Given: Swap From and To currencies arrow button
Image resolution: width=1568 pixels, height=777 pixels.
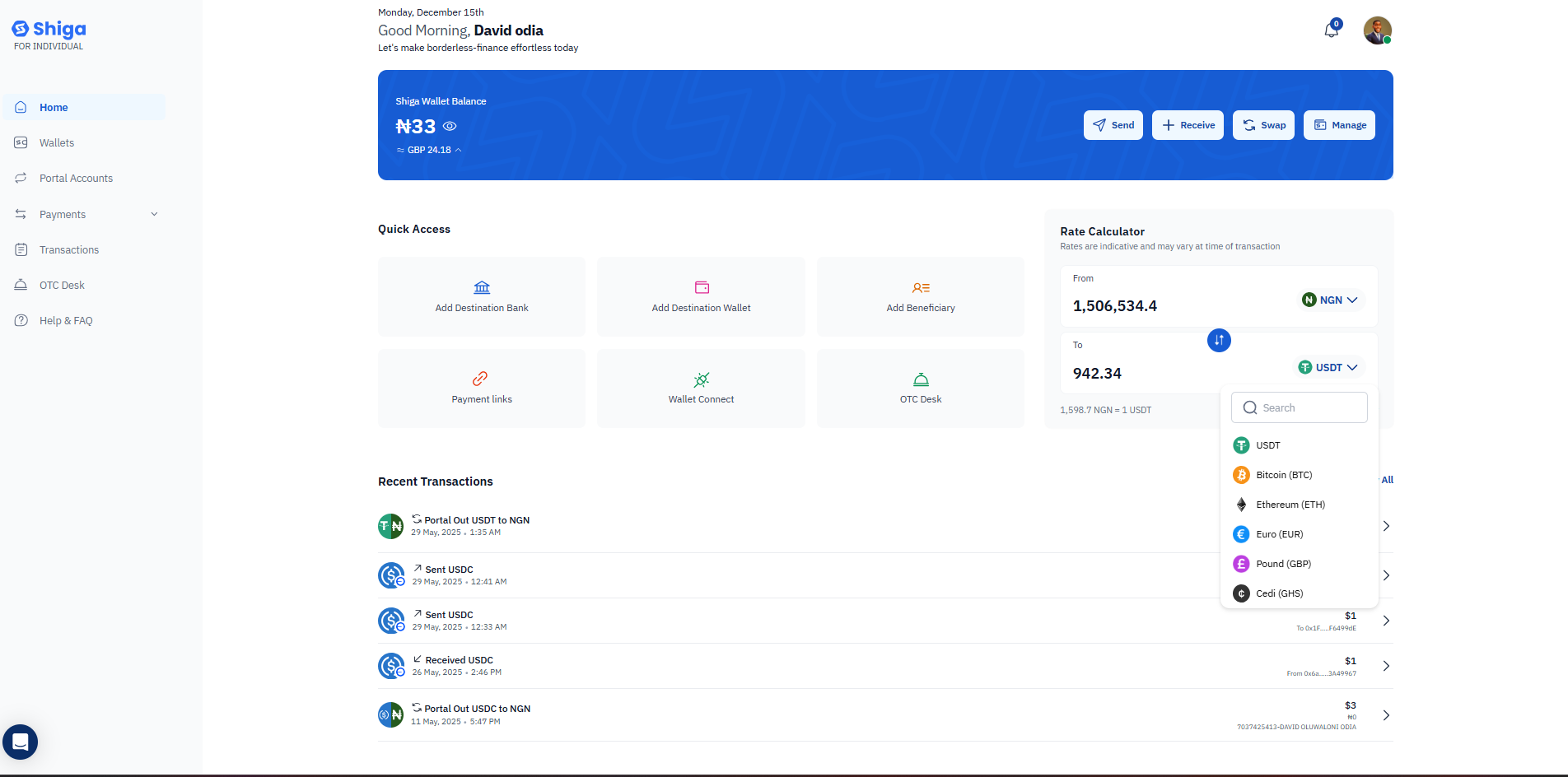Looking at the screenshot, I should (1219, 340).
